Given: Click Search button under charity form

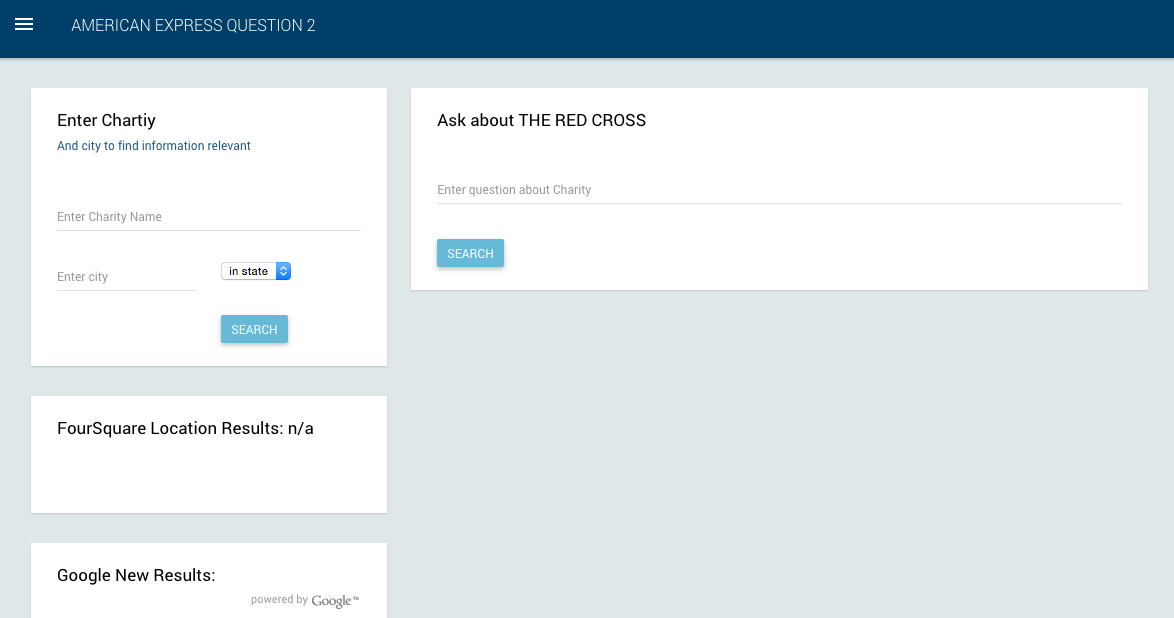Looking at the screenshot, I should coord(255,330).
